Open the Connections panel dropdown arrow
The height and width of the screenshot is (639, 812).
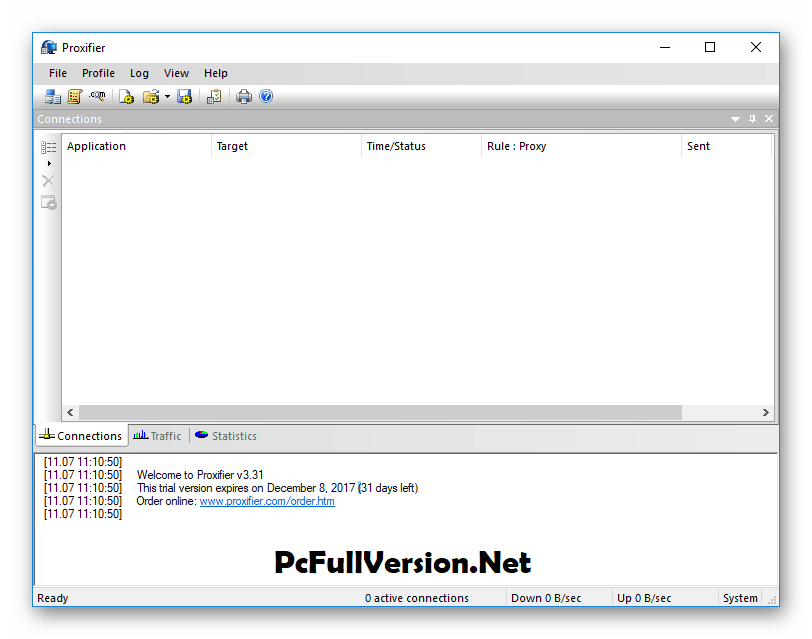pyautogui.click(x=735, y=119)
